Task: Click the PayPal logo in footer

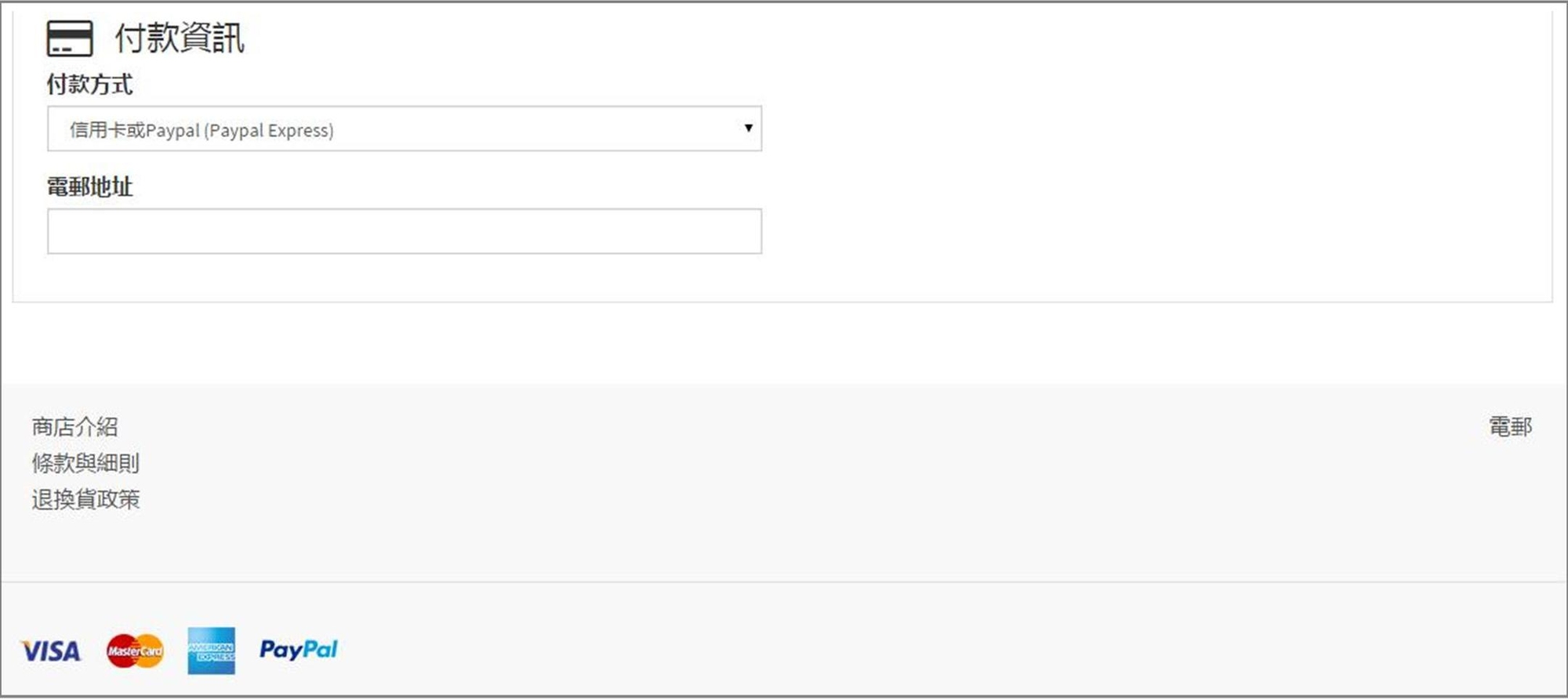Action: click(x=298, y=650)
